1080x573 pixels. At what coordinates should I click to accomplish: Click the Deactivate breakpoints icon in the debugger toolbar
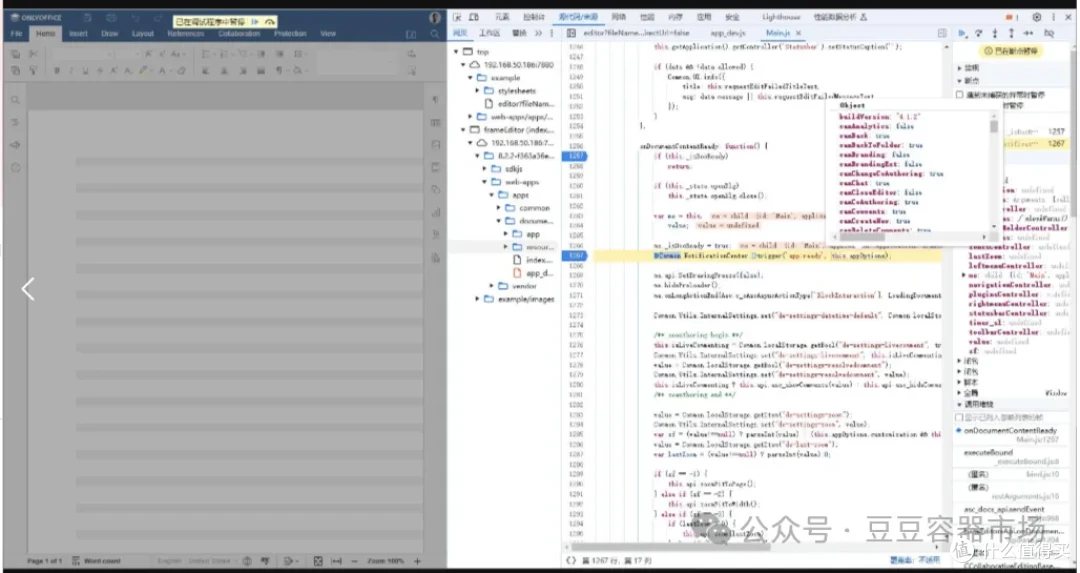tap(1049, 33)
